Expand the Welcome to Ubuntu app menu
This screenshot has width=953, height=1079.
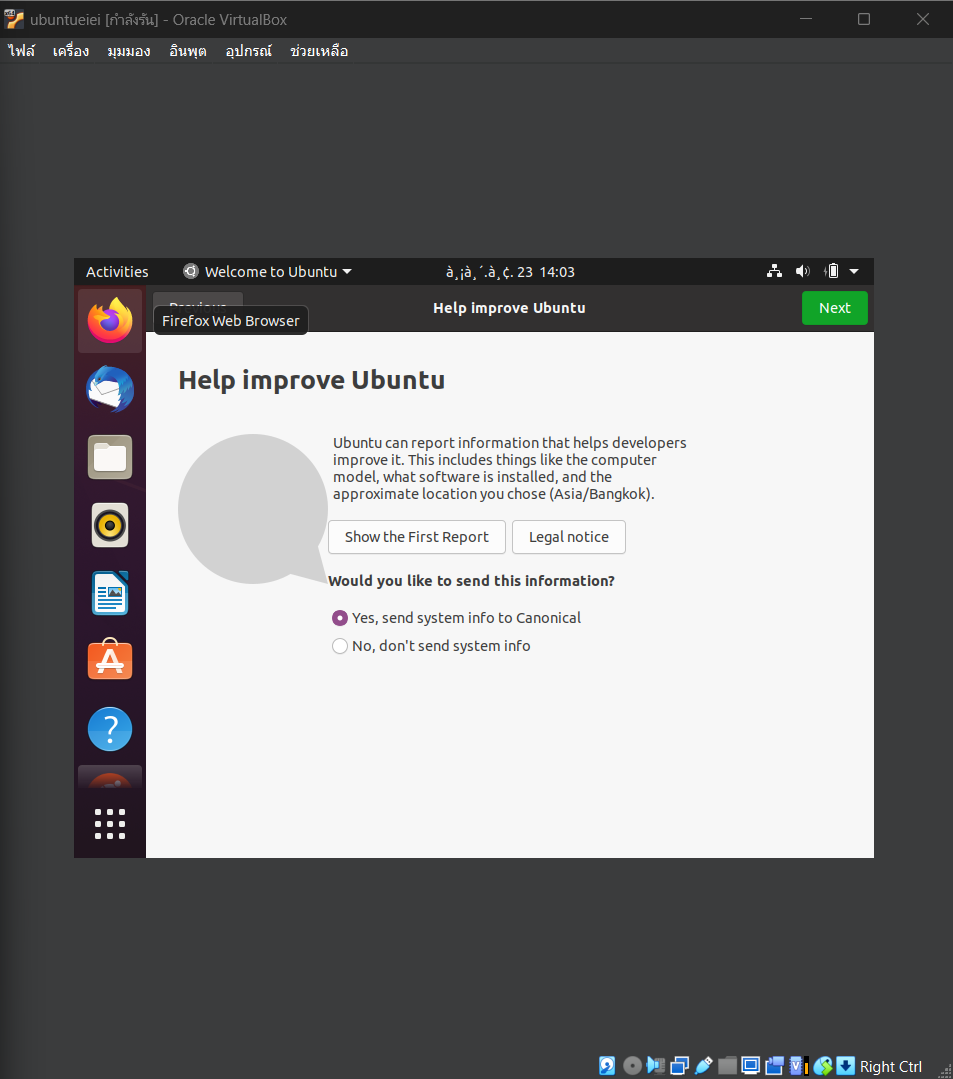(x=267, y=272)
